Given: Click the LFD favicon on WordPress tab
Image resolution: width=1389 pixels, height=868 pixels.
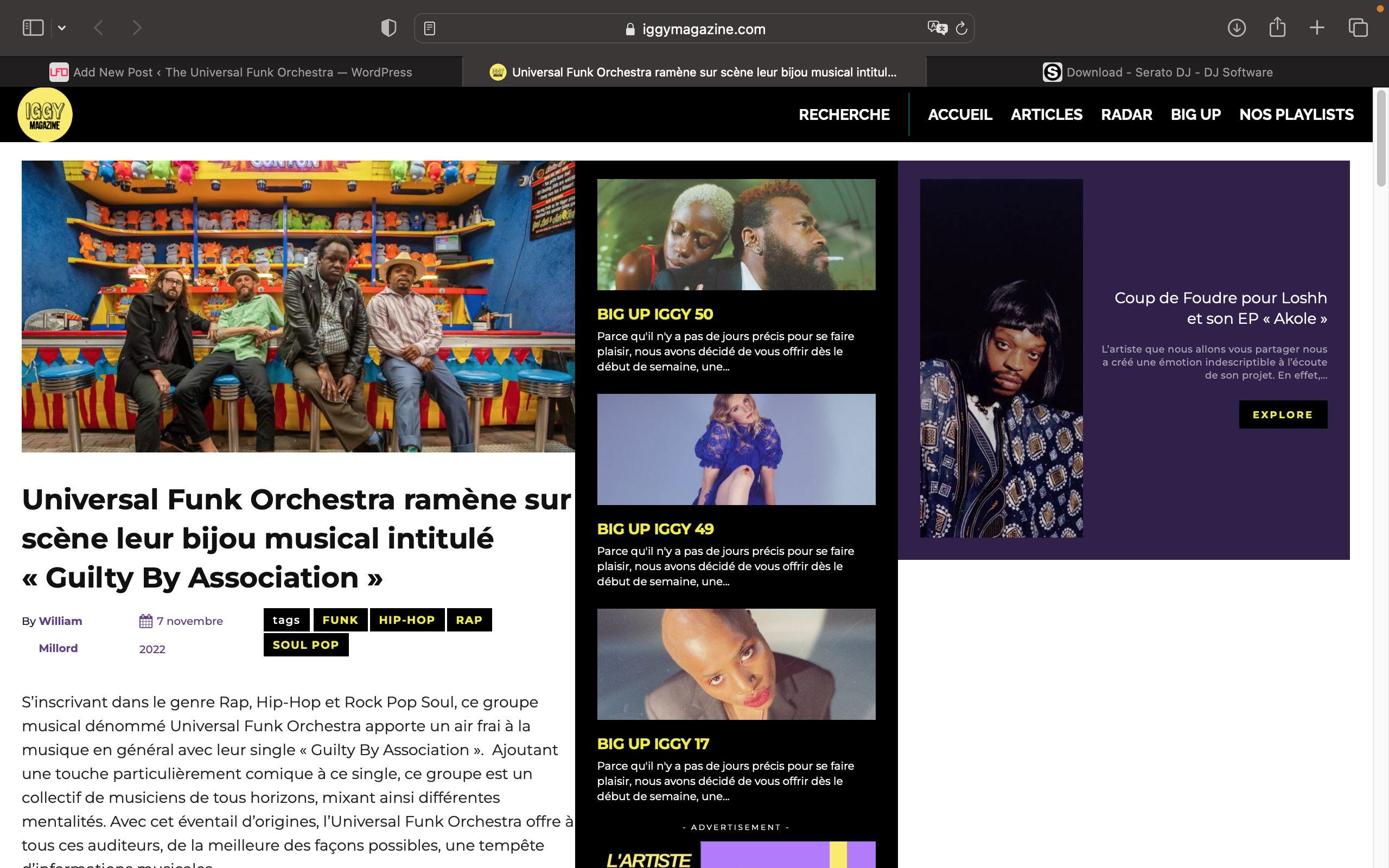Looking at the screenshot, I should (59, 72).
